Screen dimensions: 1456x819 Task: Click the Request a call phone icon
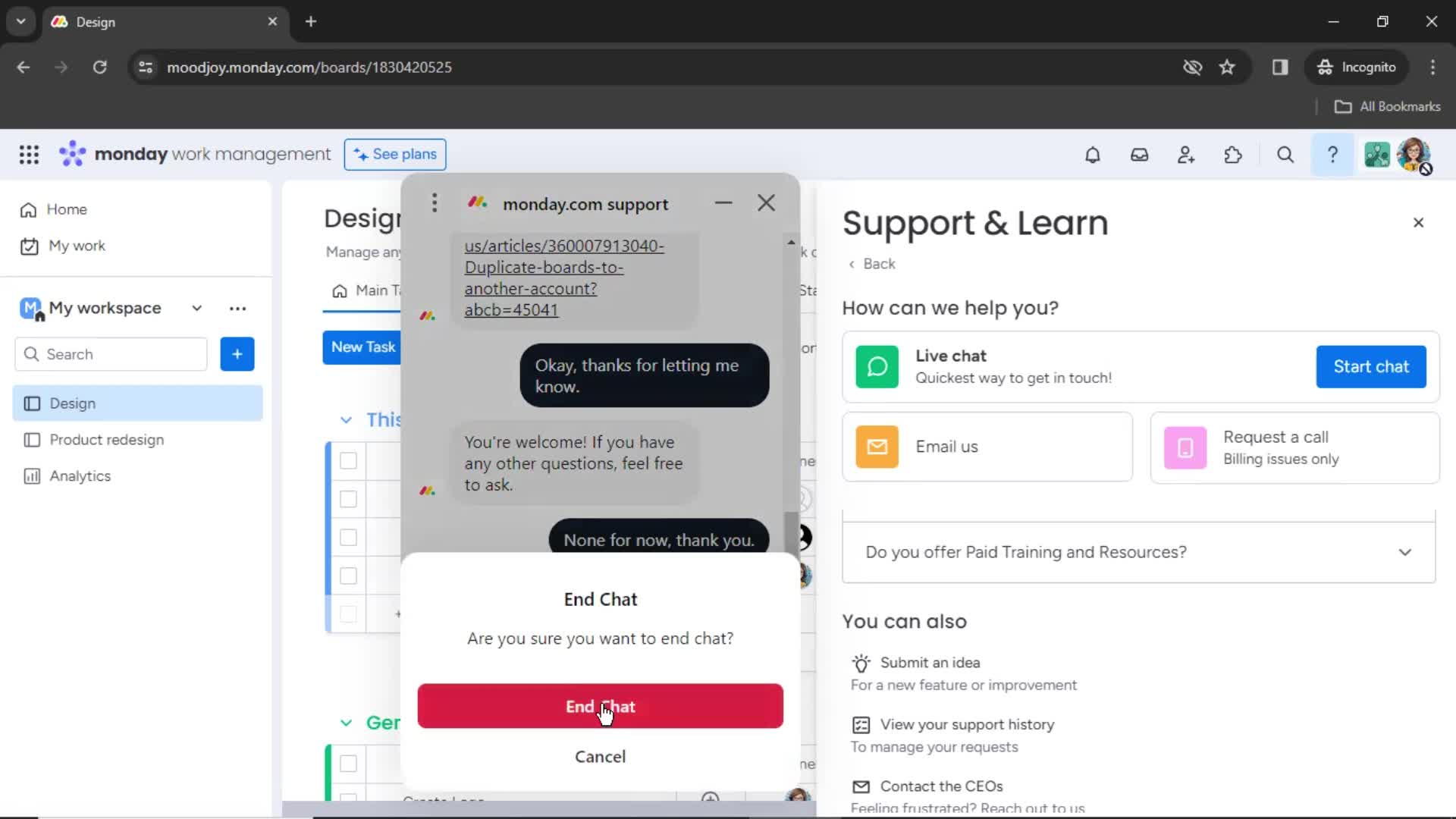(1185, 447)
